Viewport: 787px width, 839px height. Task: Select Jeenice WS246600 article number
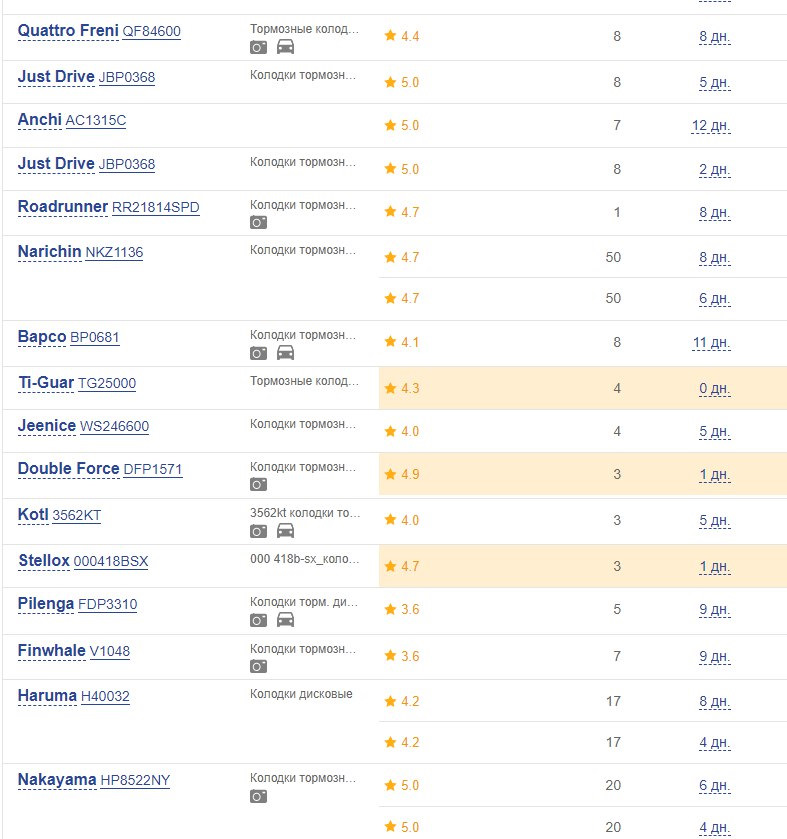pyautogui.click(x=114, y=426)
